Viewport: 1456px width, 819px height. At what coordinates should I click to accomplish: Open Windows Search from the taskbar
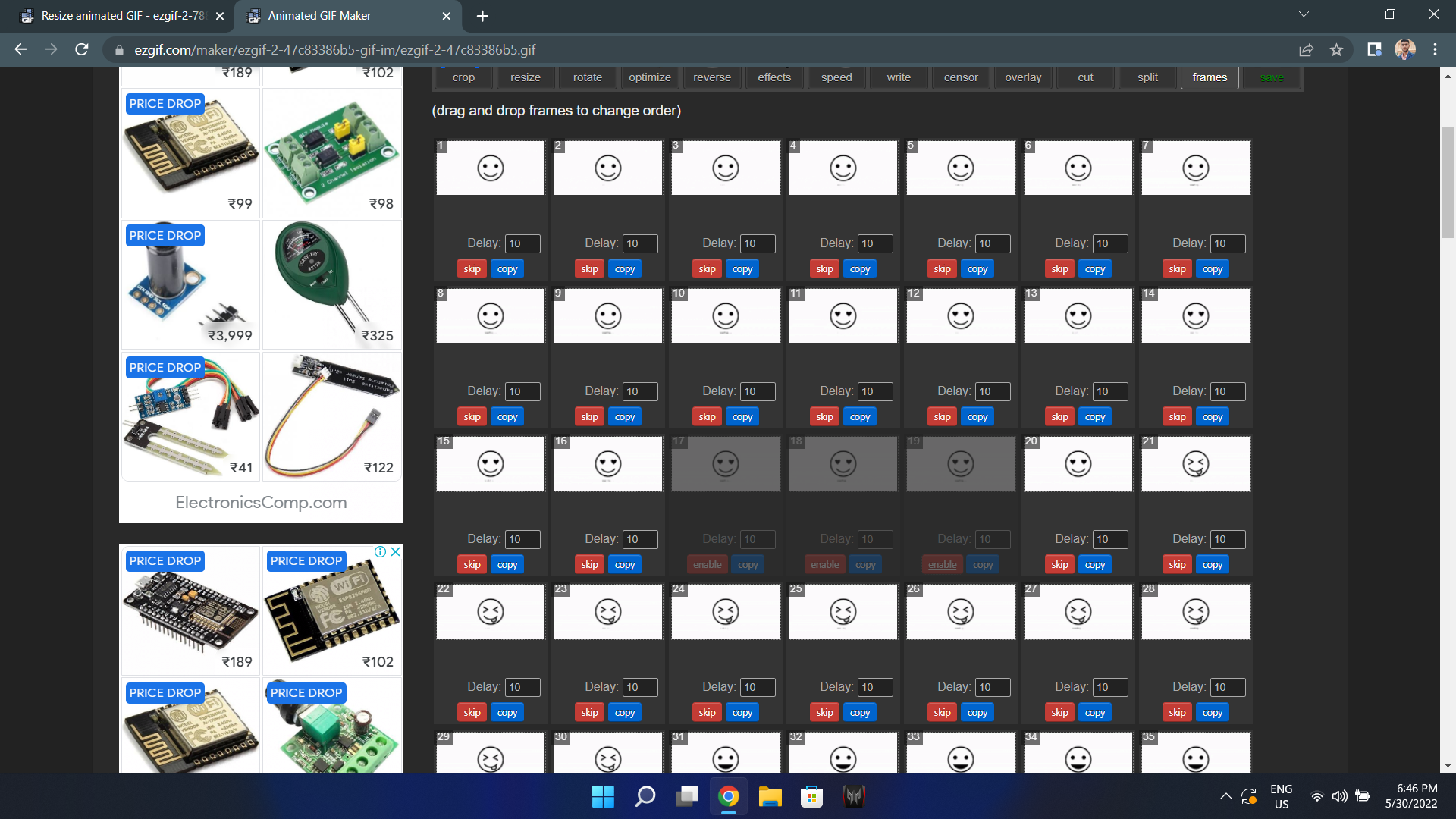tap(645, 797)
